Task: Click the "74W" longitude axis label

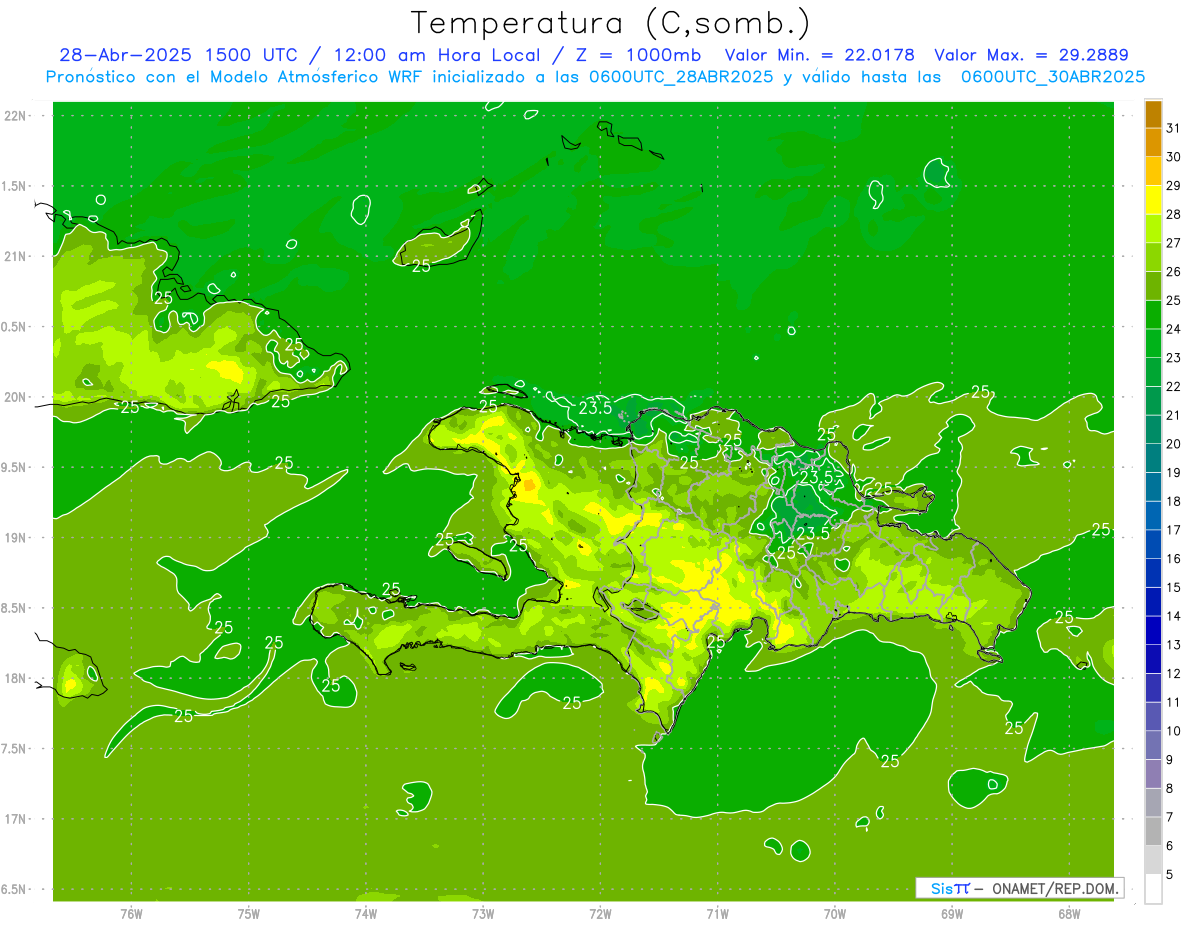Action: tap(366, 914)
